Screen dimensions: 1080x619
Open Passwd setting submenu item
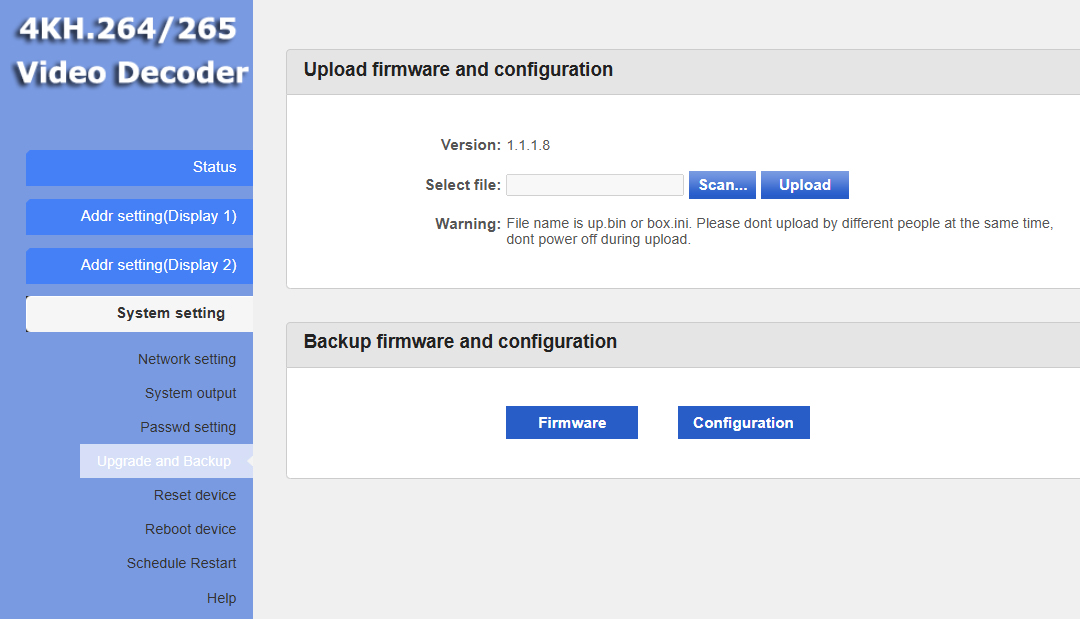188,428
